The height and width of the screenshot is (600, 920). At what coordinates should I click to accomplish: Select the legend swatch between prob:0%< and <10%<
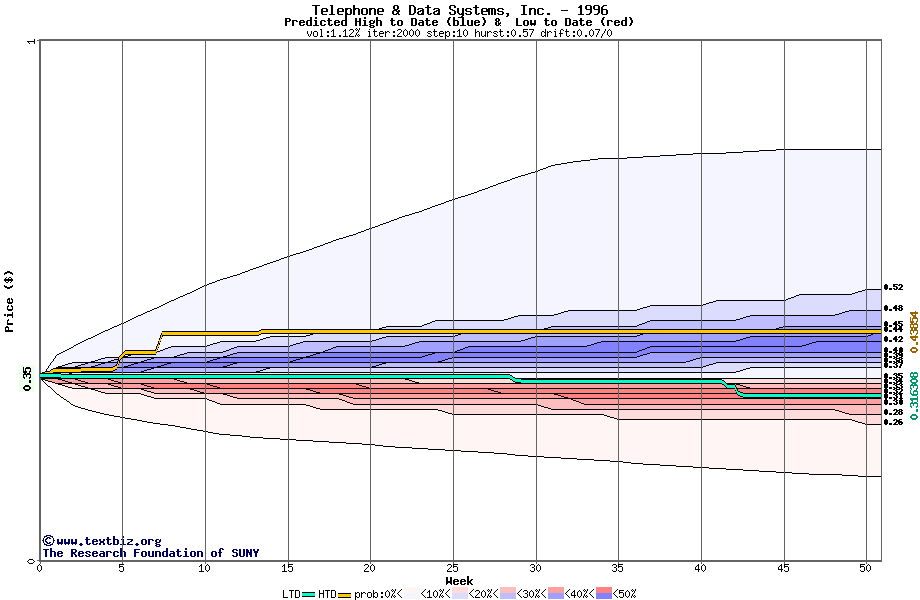412,594
